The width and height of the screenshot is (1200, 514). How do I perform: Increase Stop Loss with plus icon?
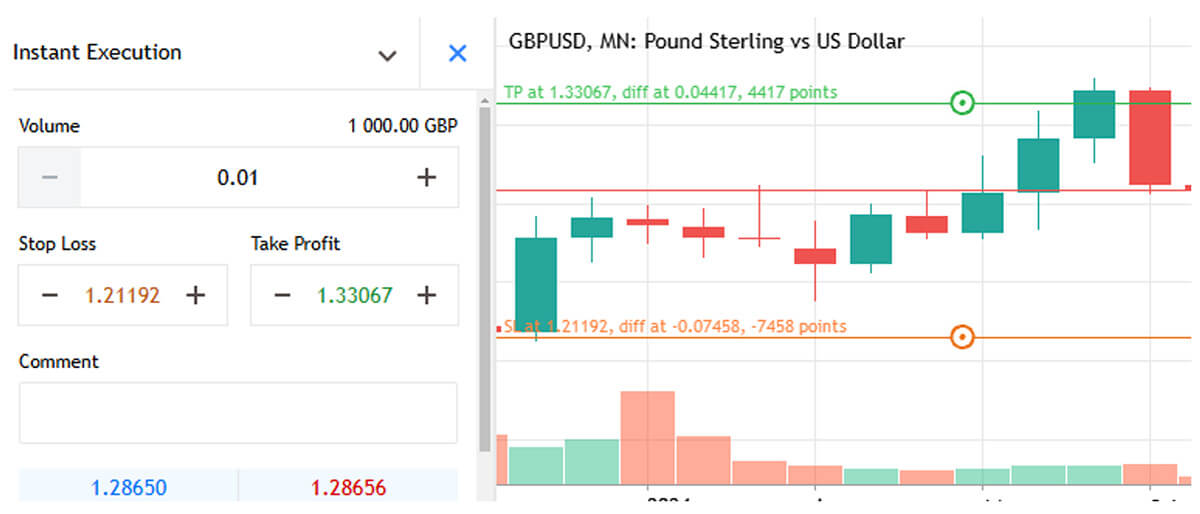pyautogui.click(x=196, y=295)
